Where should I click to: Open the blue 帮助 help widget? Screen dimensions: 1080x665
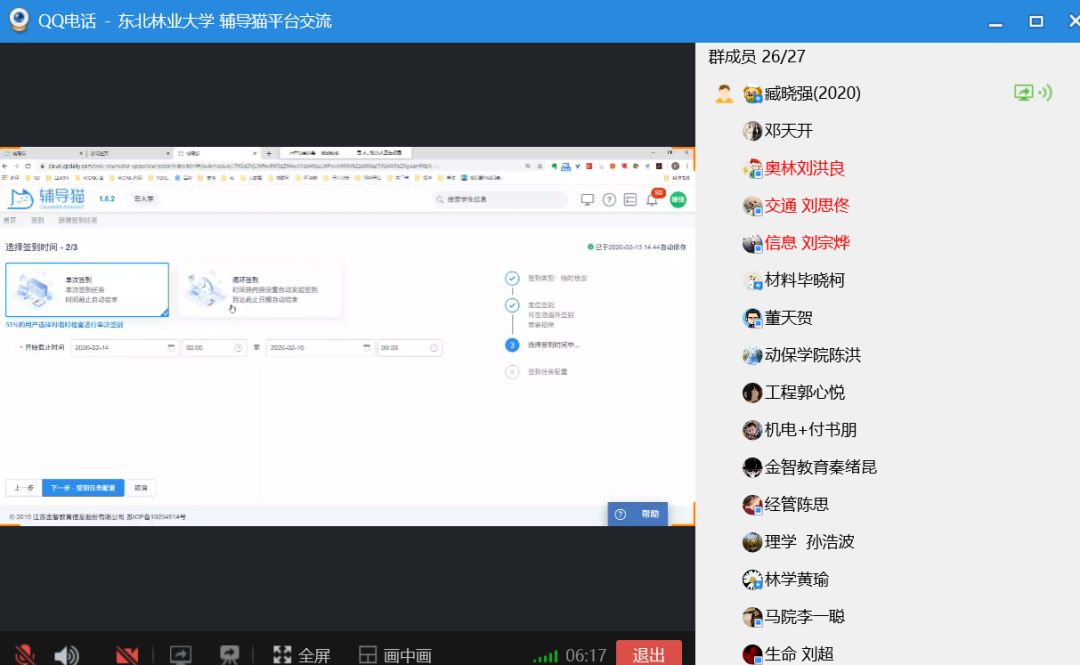pyautogui.click(x=637, y=514)
